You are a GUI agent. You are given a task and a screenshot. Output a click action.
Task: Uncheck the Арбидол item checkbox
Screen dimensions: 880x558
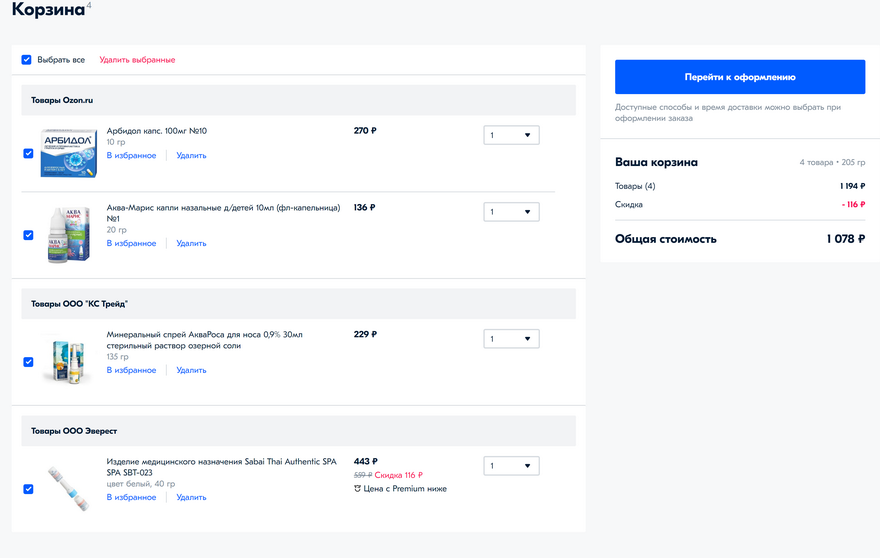click(28, 153)
